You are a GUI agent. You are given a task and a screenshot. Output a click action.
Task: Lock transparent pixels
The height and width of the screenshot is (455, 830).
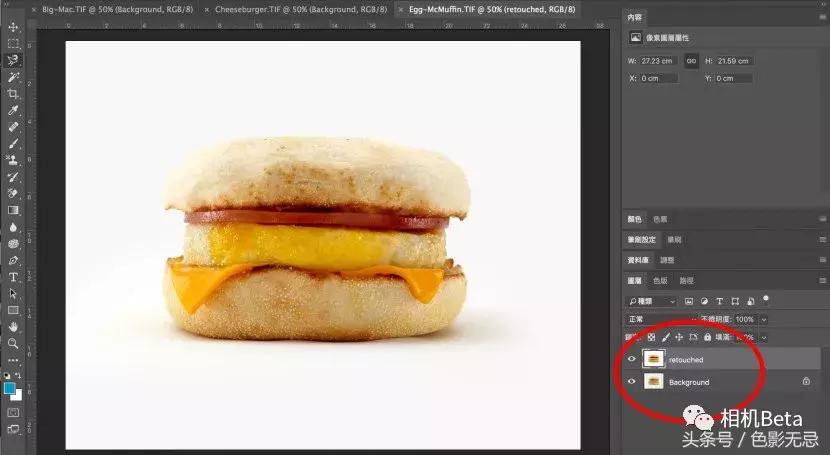coord(652,337)
